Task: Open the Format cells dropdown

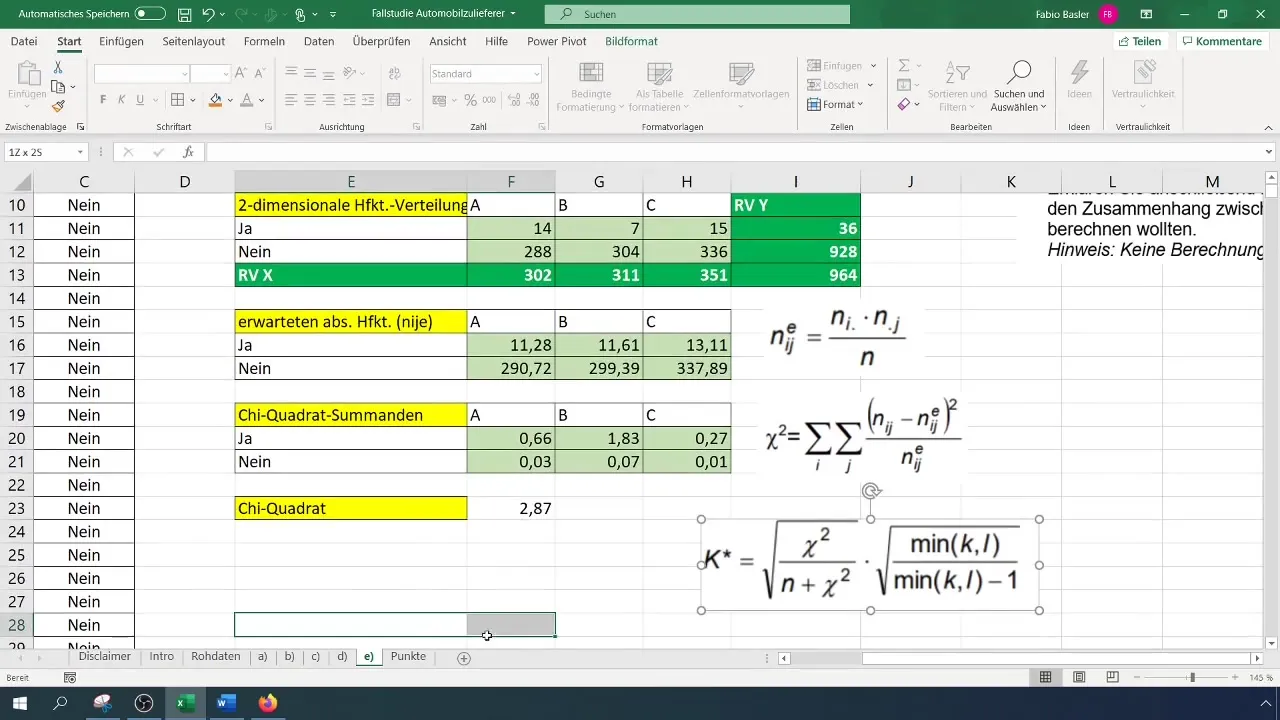Action: point(836,104)
